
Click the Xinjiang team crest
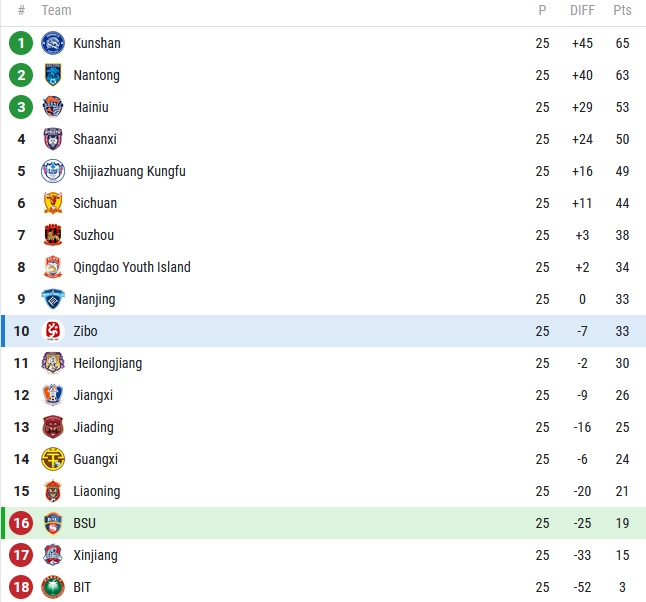[x=53, y=555]
